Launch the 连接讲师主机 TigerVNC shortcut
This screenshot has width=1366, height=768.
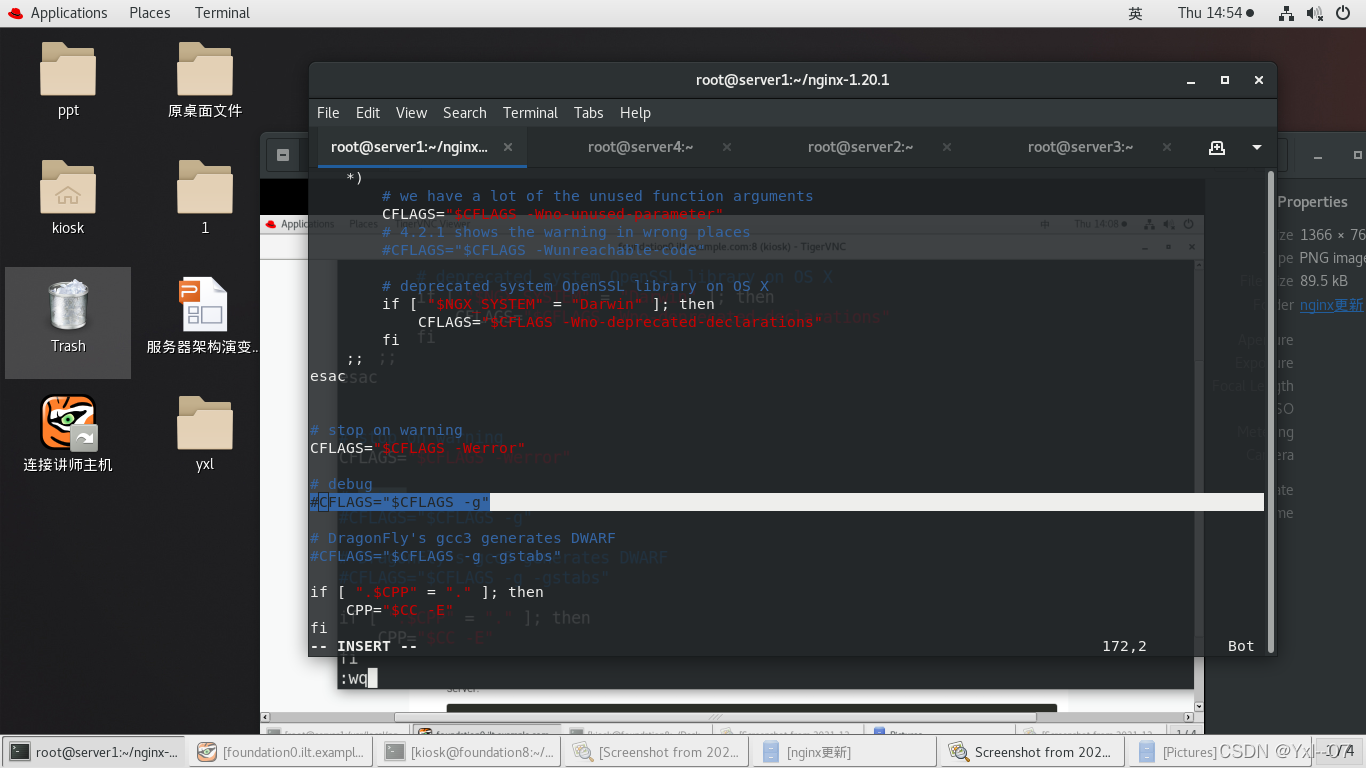[x=68, y=434]
